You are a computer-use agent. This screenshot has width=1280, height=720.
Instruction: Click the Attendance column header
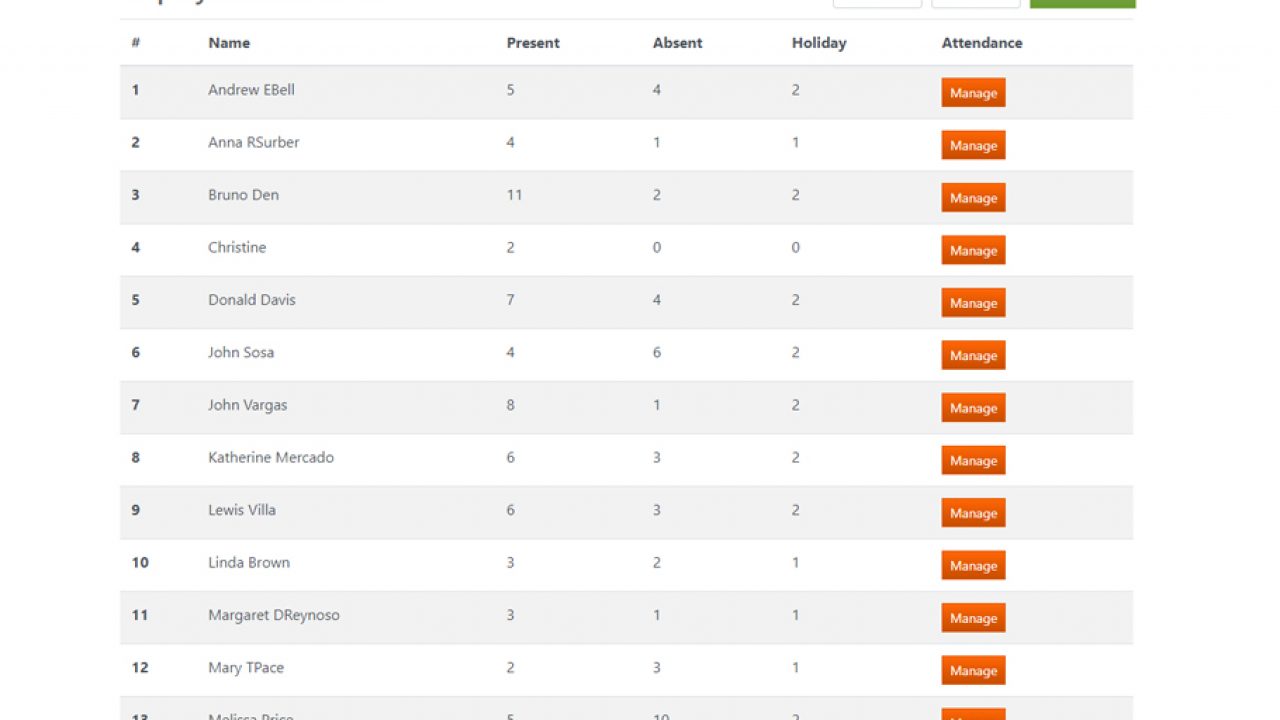(x=982, y=43)
